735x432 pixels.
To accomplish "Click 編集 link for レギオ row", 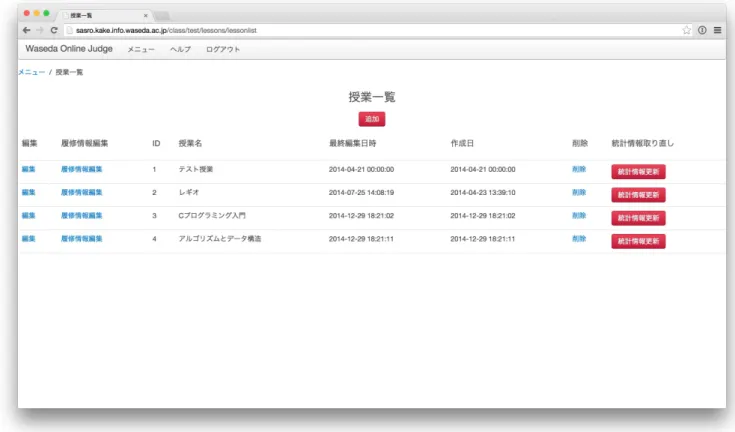I will click(x=29, y=193).
